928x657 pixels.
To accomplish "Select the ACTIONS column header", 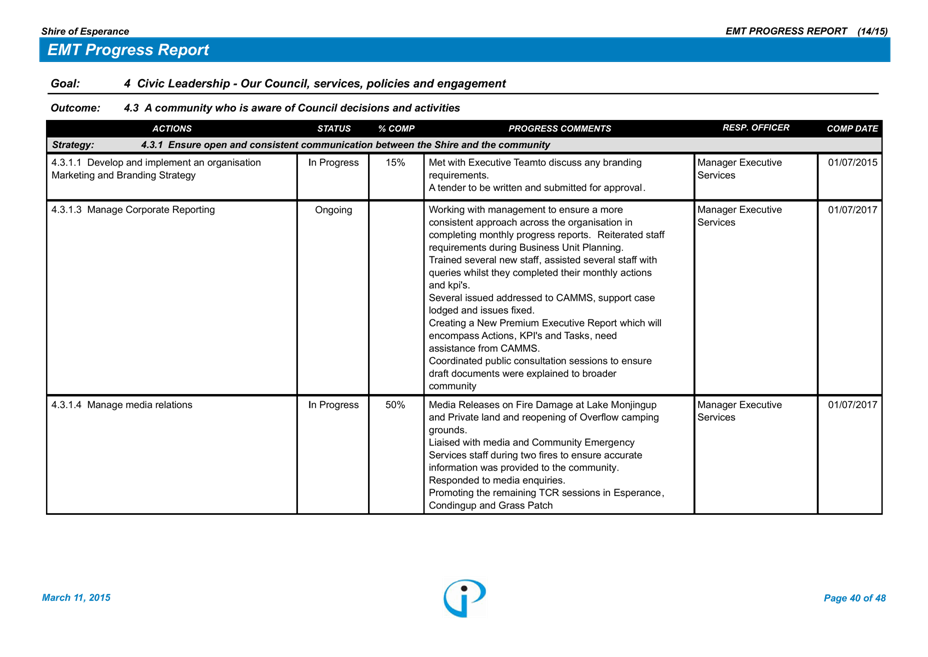I will 172,129.
